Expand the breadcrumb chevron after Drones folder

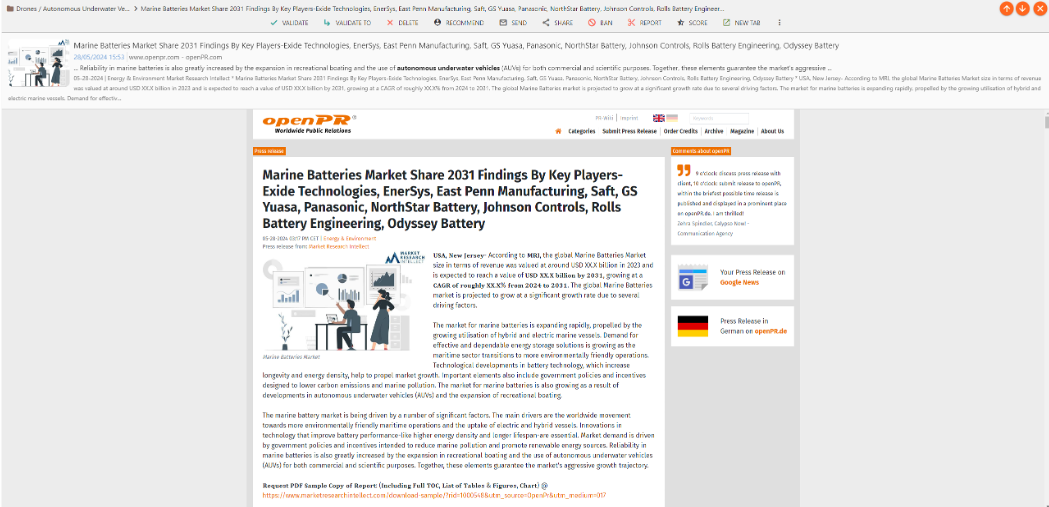pyautogui.click(x=136, y=9)
